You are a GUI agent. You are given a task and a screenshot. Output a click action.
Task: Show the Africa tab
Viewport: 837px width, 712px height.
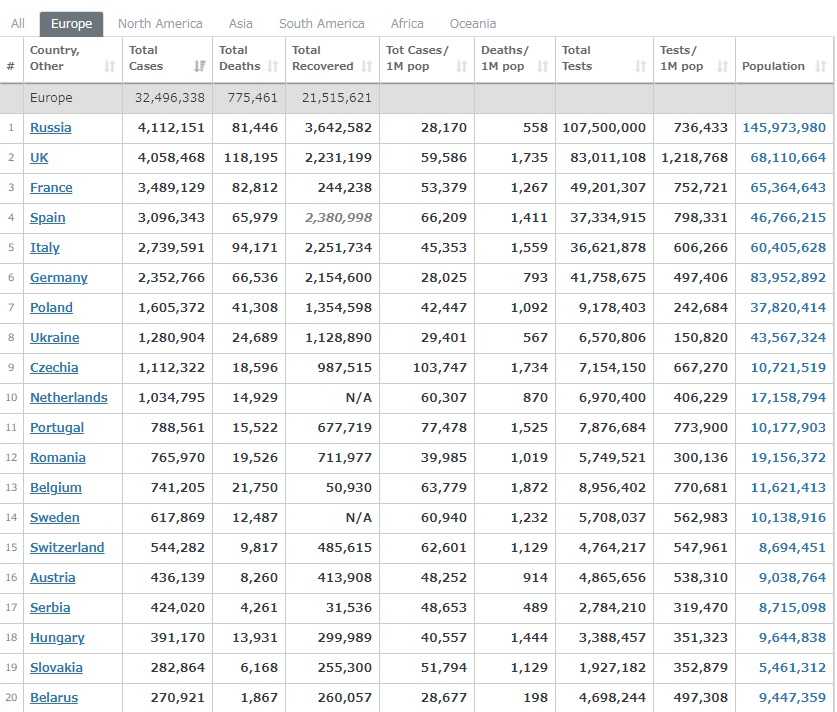tap(407, 23)
